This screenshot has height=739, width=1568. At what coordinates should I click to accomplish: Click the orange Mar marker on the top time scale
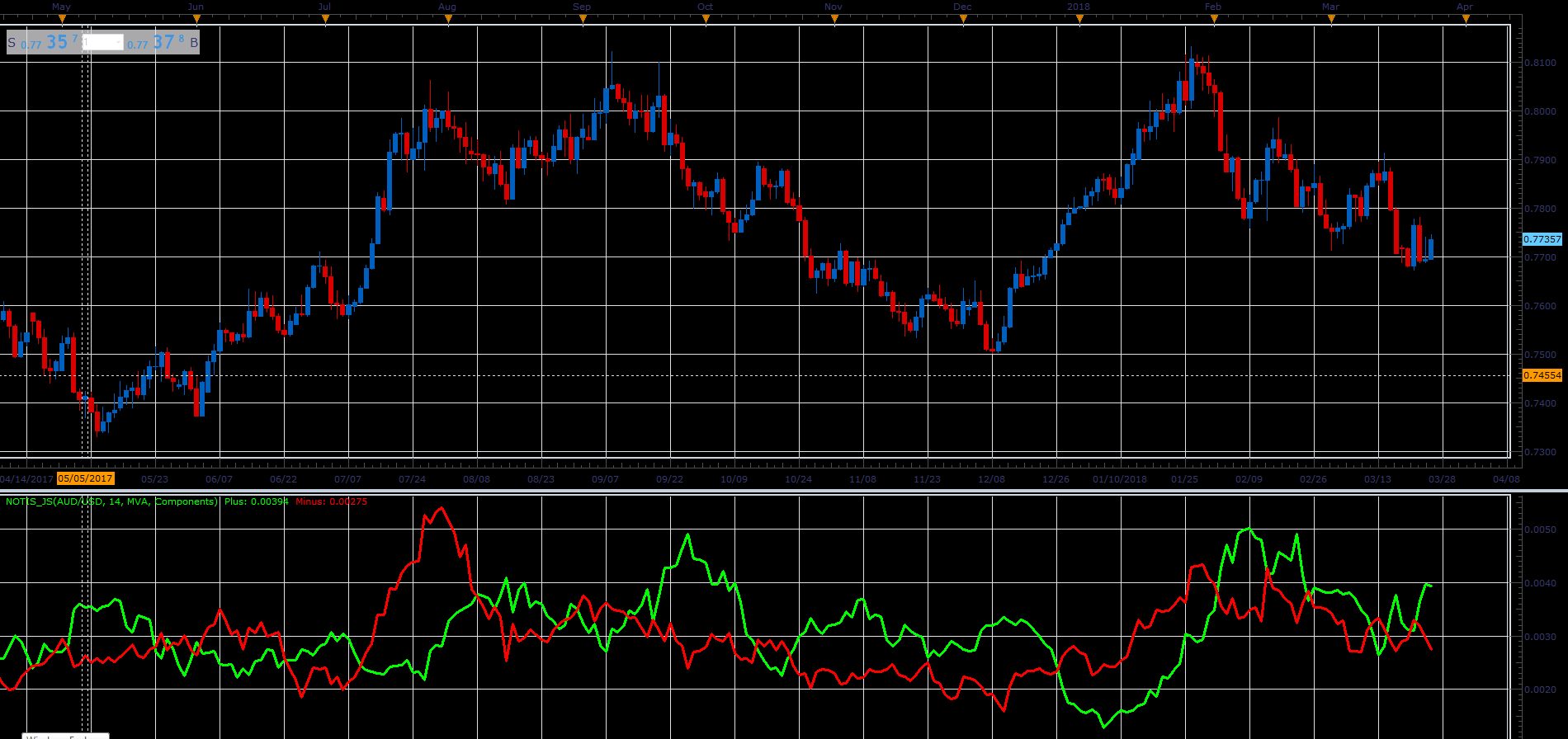pos(1331,18)
